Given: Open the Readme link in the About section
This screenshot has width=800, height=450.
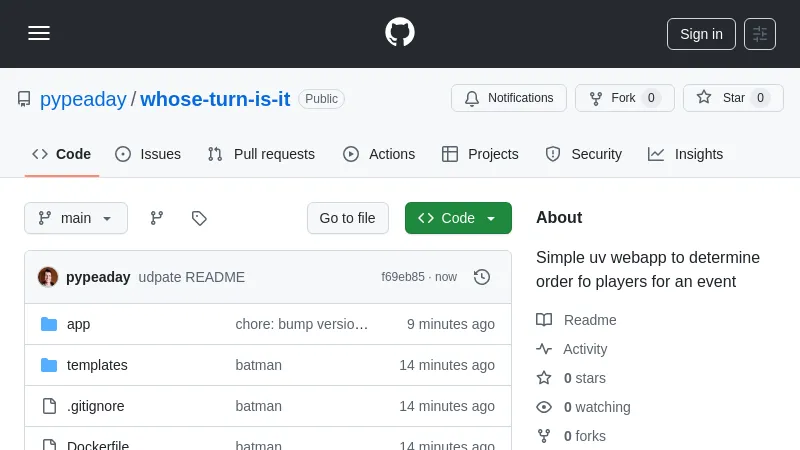Looking at the screenshot, I should tap(589, 320).
